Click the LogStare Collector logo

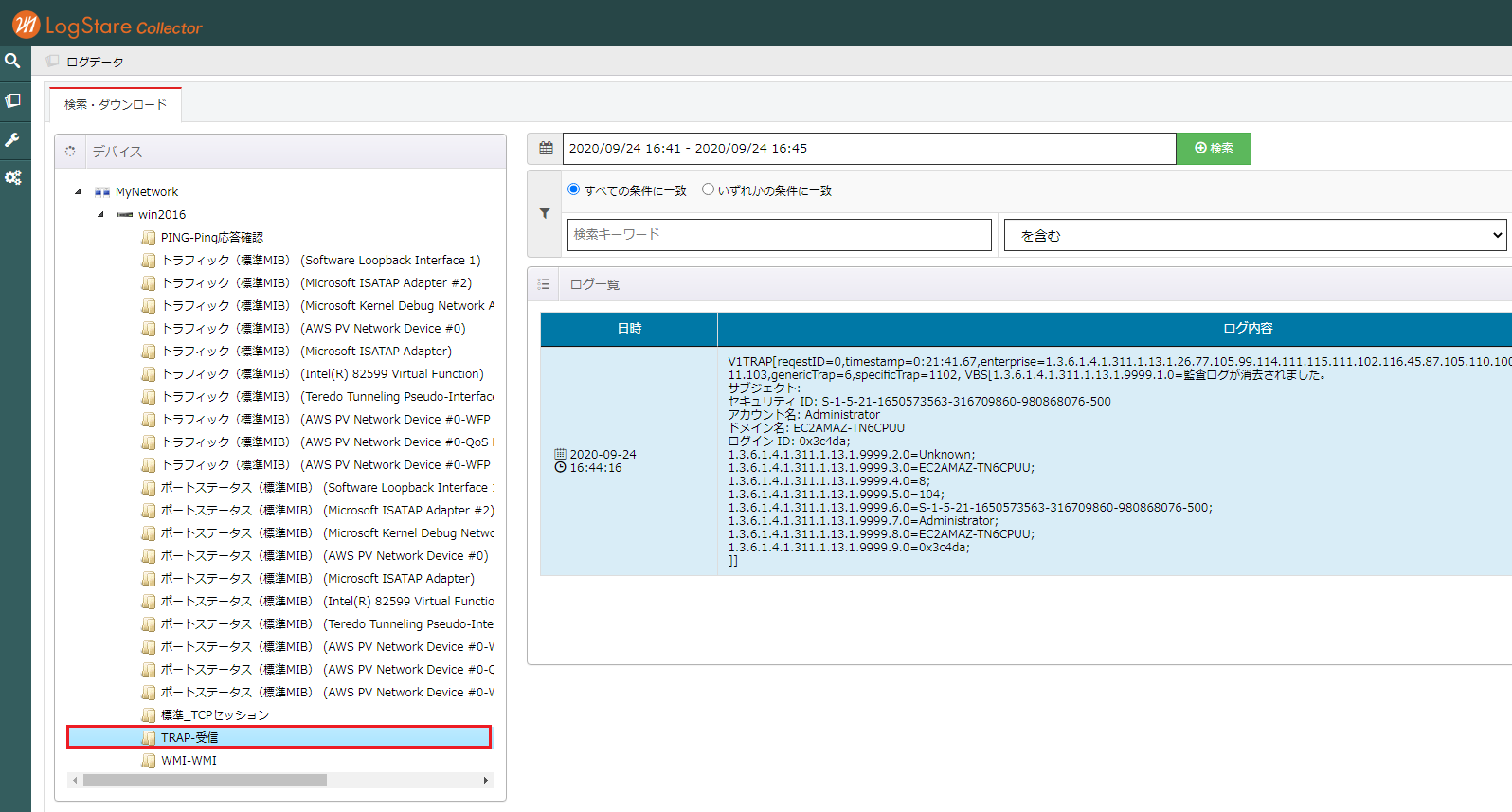[x=107, y=25]
